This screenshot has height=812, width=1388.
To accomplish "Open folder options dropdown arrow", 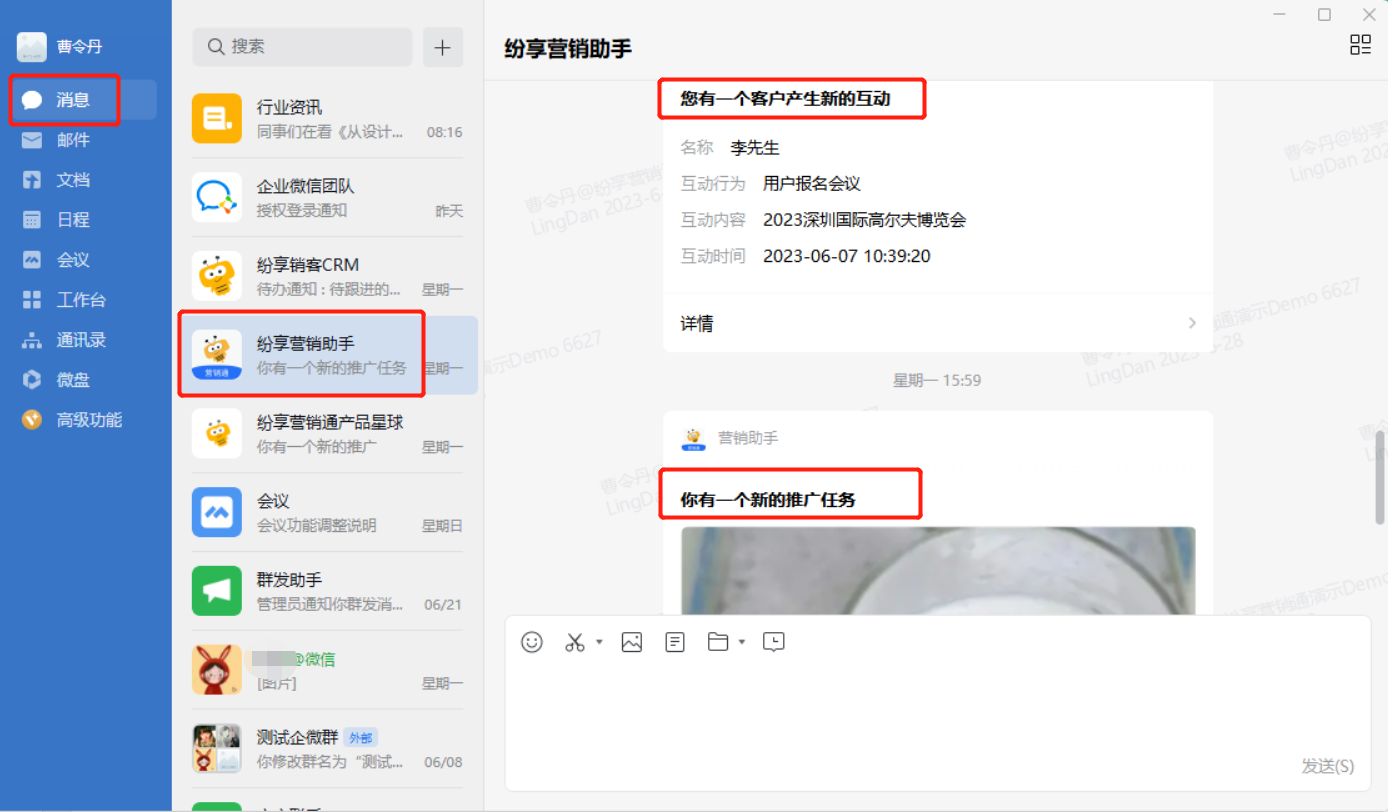I will [x=742, y=642].
